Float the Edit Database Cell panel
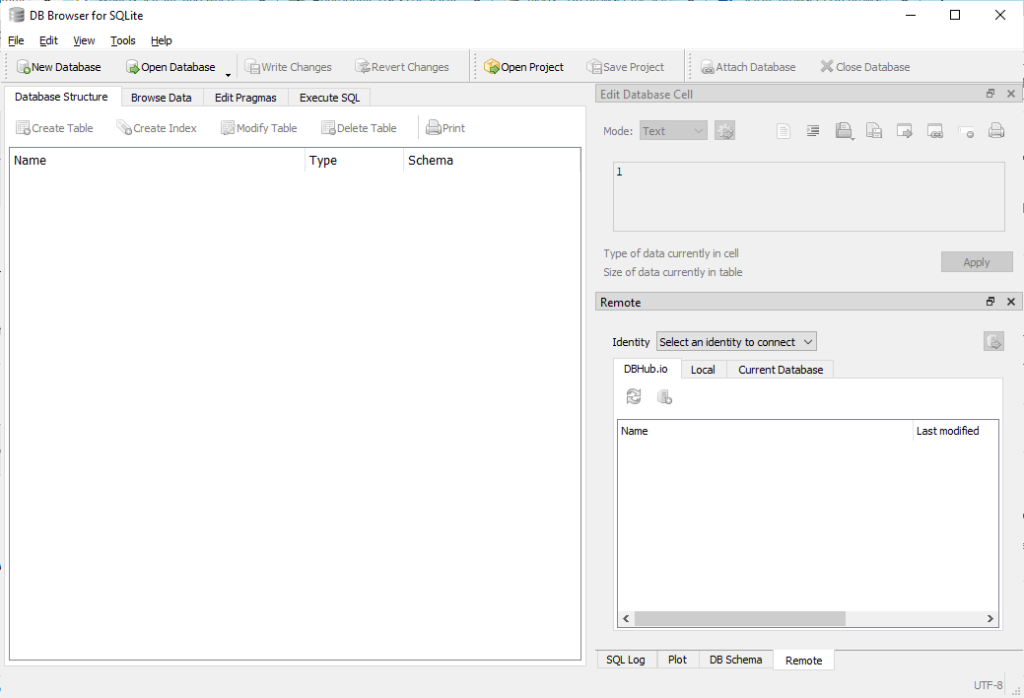This screenshot has width=1024, height=698. tap(990, 94)
